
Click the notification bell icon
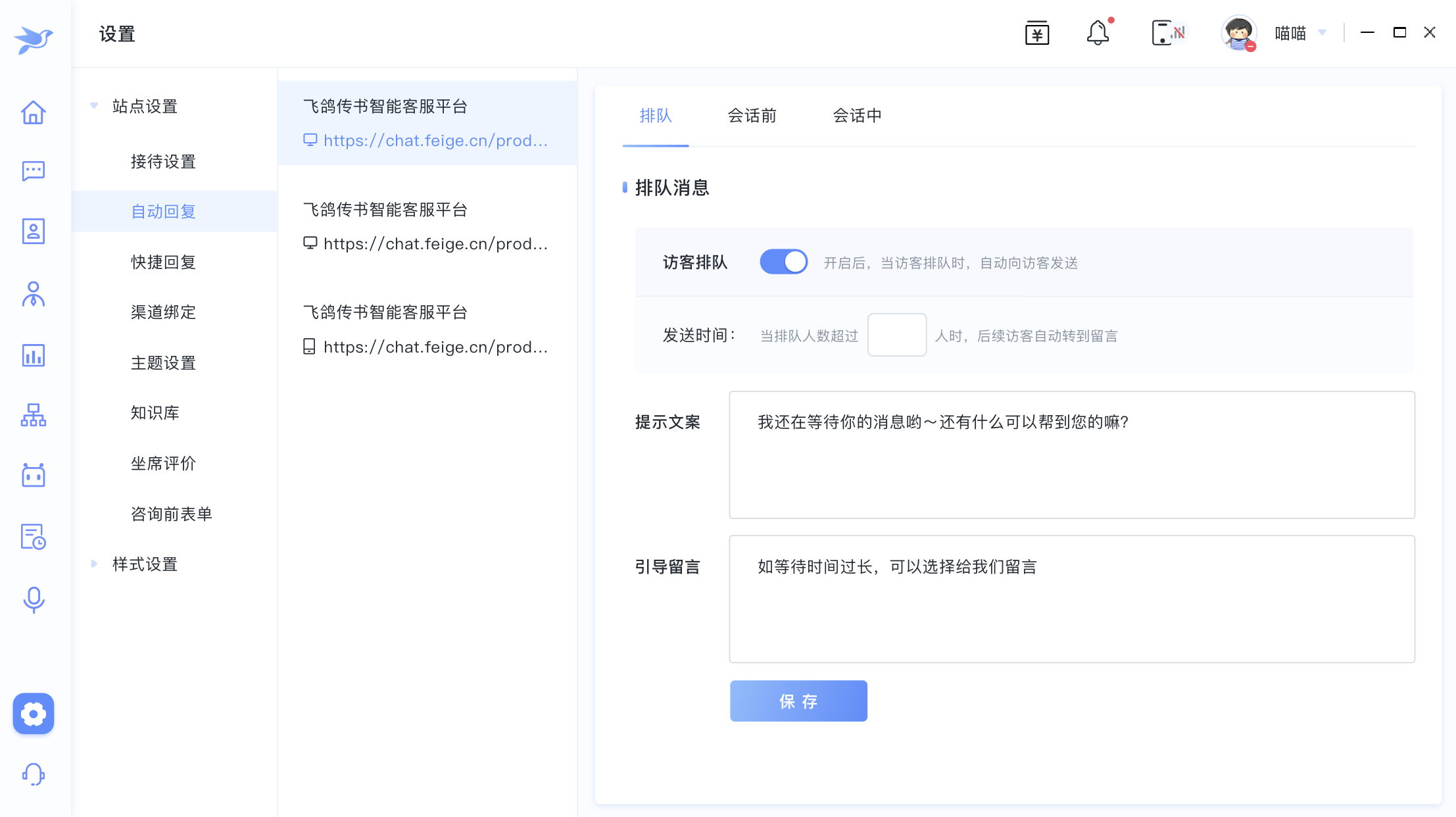(1098, 33)
